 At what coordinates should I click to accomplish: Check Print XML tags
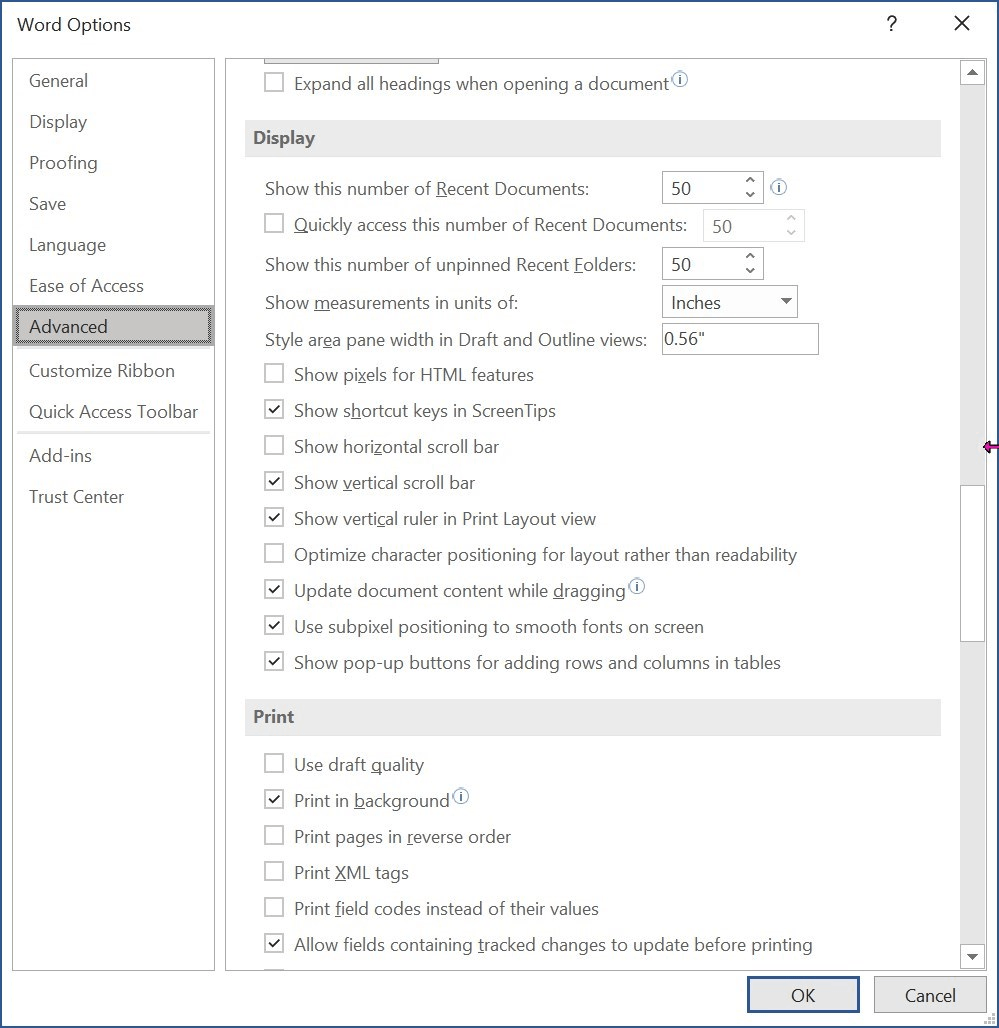click(x=274, y=872)
